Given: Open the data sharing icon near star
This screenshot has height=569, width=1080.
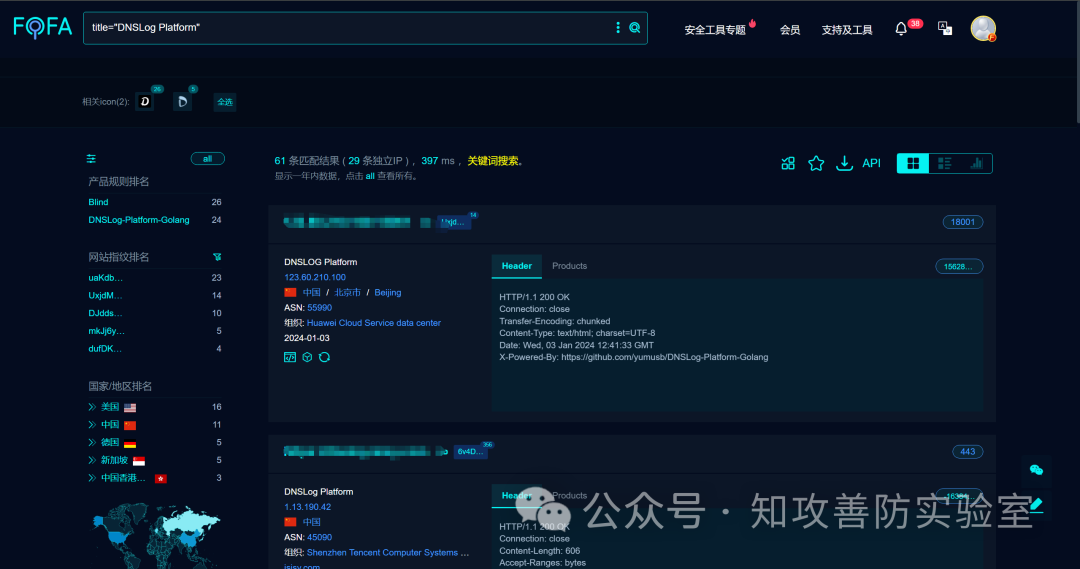Looking at the screenshot, I should (x=788, y=163).
